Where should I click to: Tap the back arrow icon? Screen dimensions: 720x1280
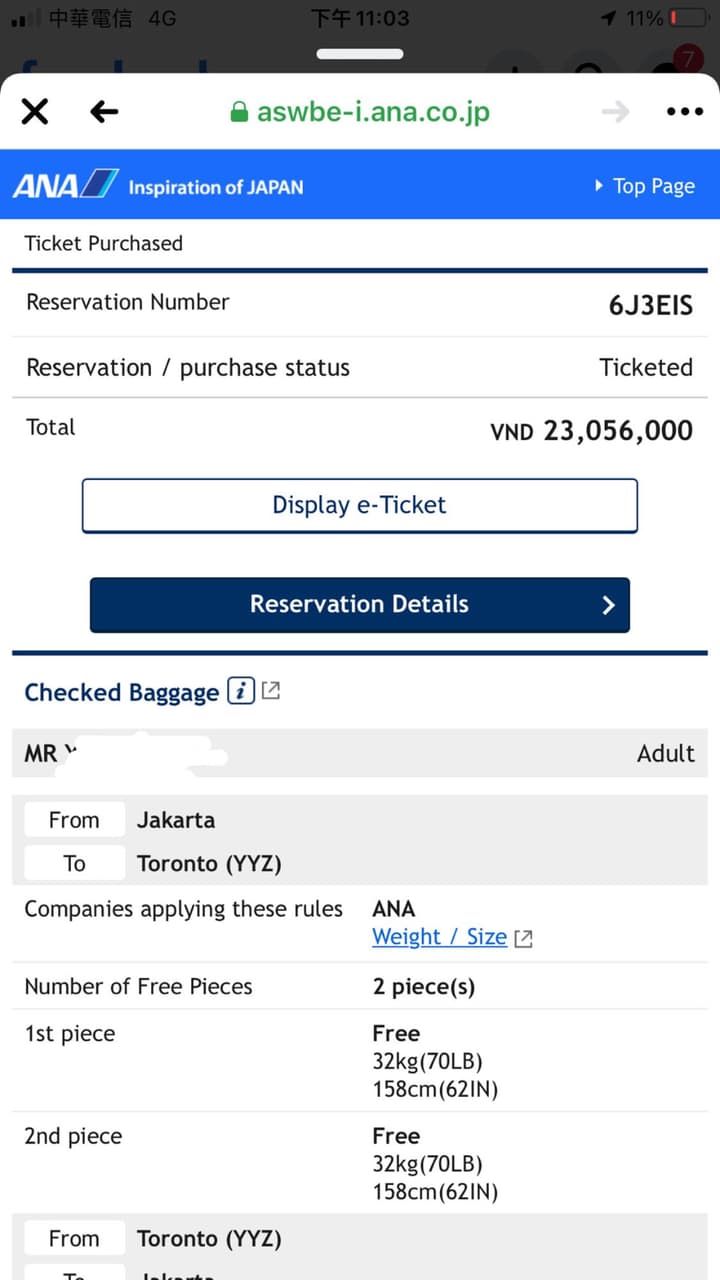point(104,111)
